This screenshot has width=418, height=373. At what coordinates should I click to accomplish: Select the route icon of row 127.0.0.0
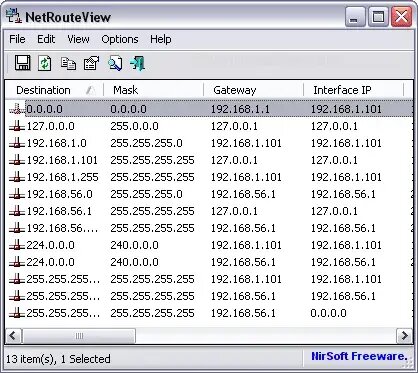click(x=17, y=126)
